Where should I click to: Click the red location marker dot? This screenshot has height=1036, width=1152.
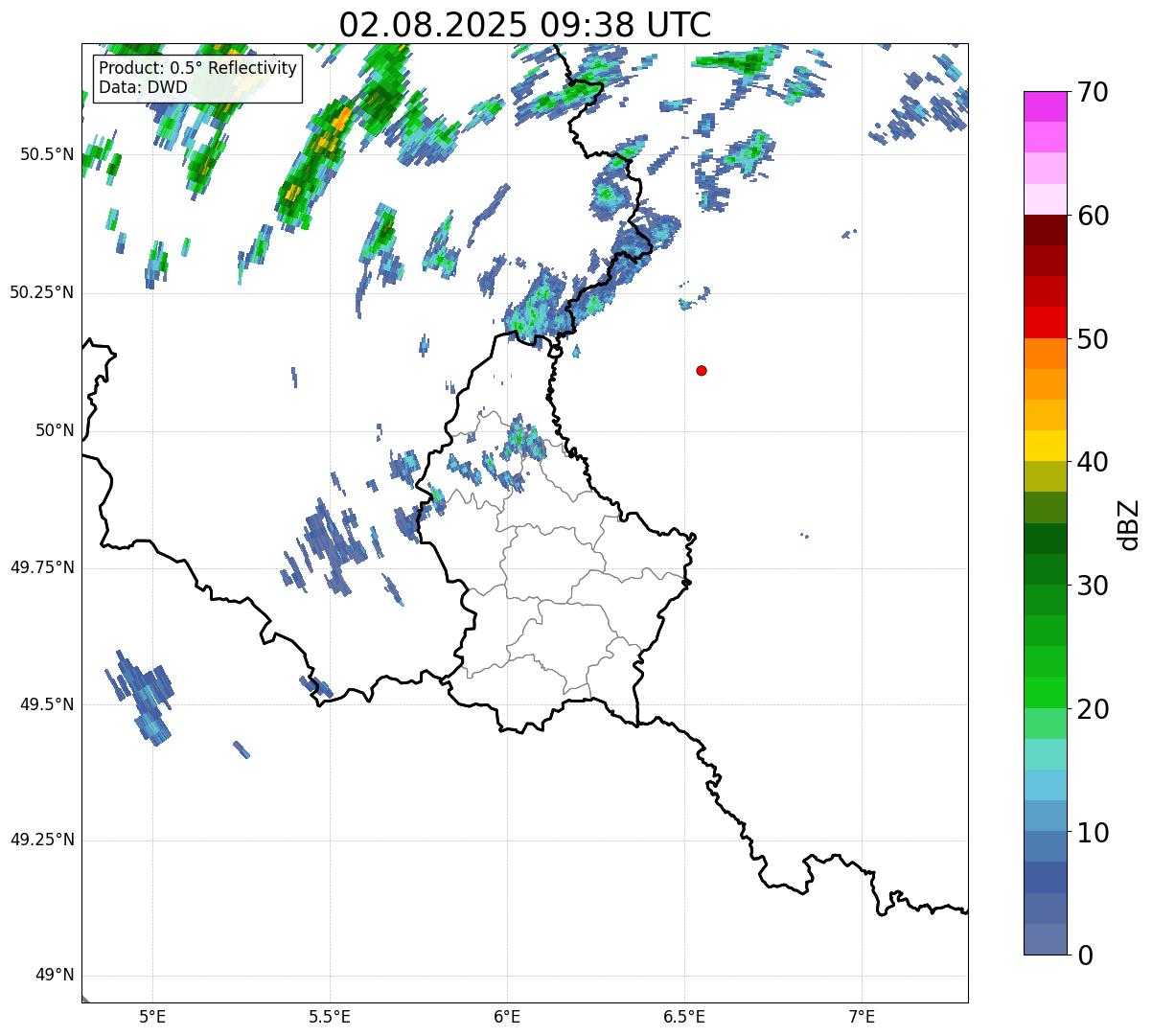702,370
